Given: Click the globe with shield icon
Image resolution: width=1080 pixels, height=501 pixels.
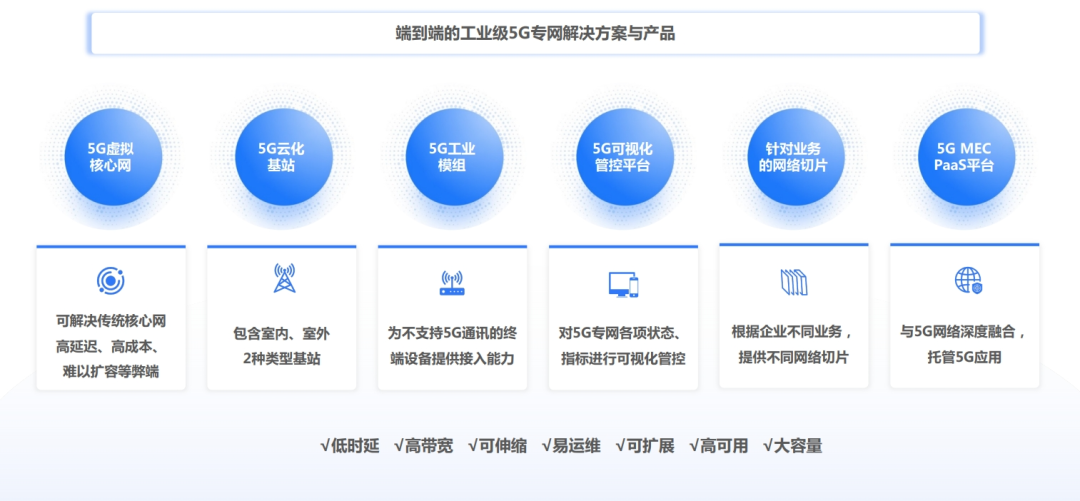Looking at the screenshot, I should (x=968, y=280).
